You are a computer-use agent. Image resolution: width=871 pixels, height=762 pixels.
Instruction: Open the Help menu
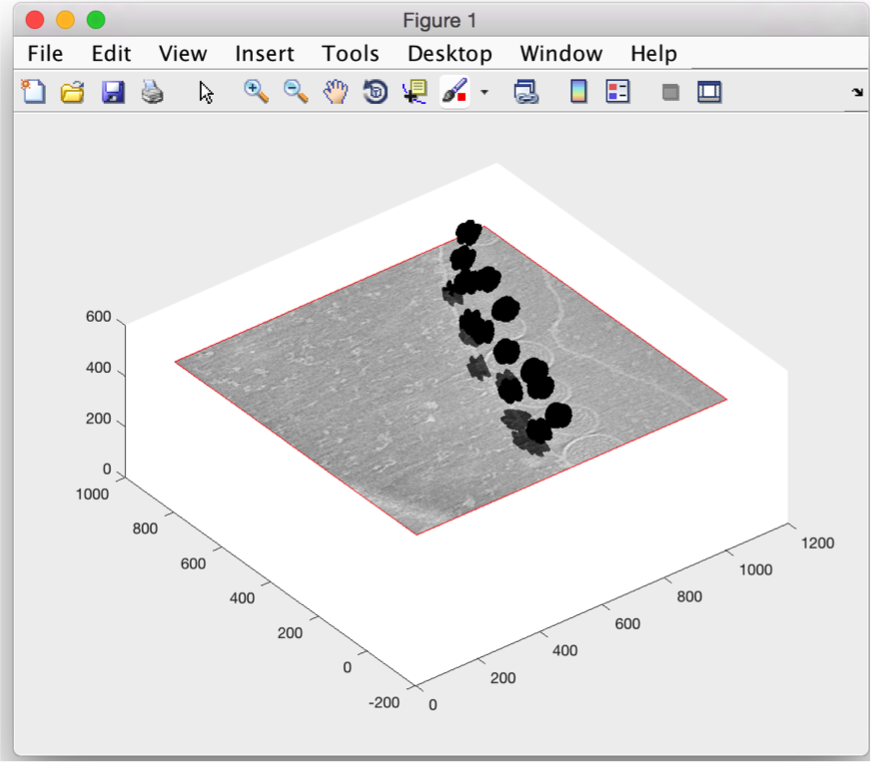654,54
